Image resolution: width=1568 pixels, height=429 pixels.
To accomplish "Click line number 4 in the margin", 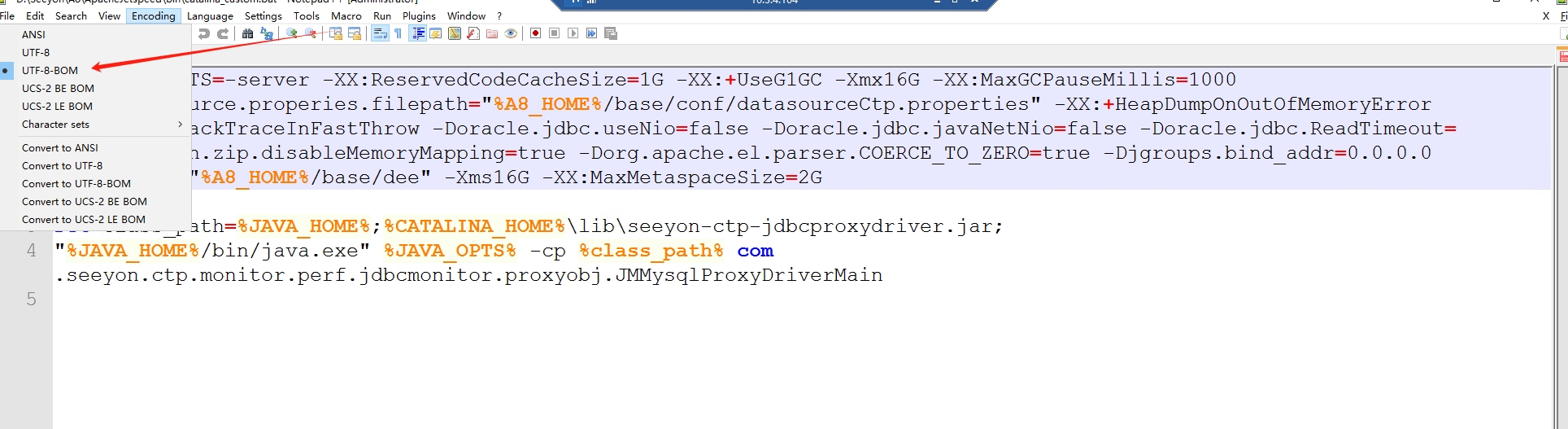I will [32, 251].
